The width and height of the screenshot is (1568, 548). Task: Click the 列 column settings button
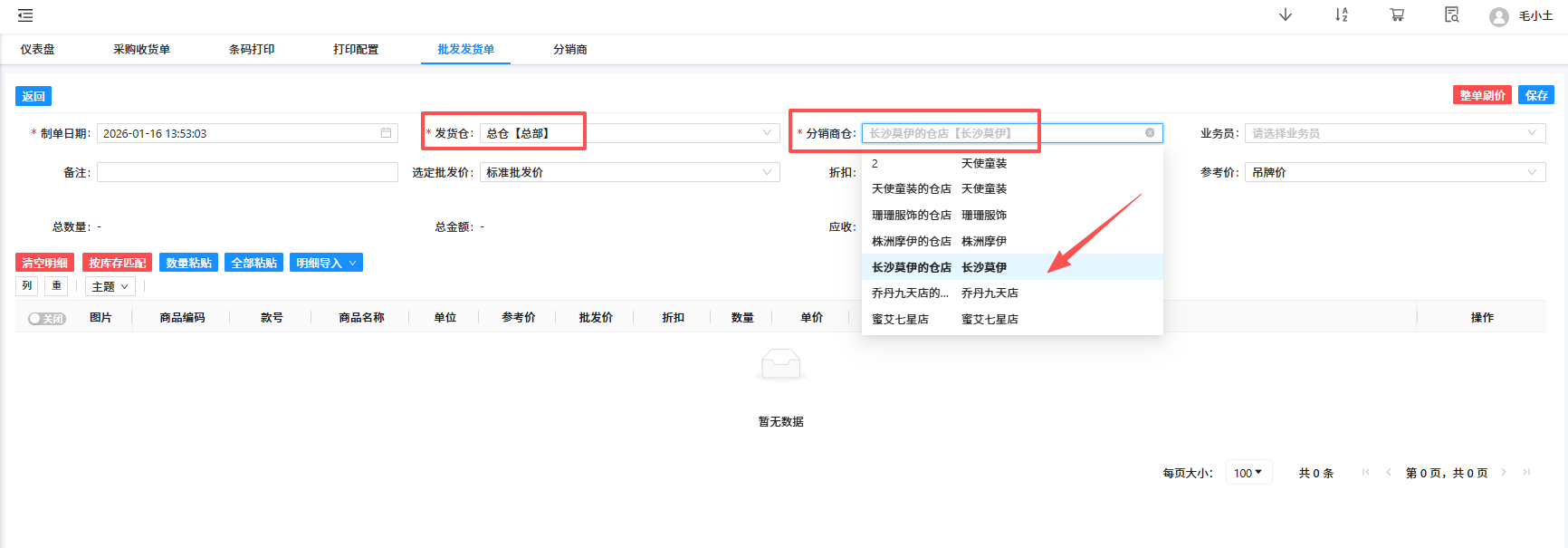pos(27,286)
